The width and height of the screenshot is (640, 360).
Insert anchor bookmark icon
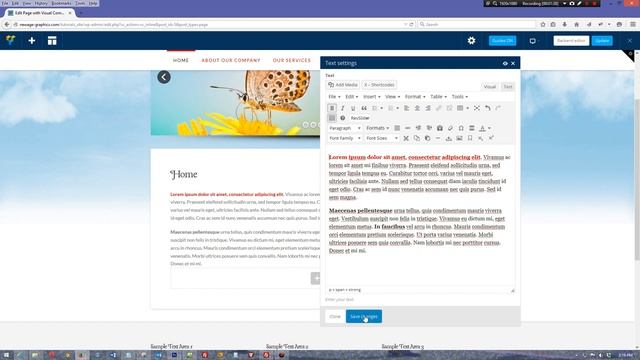(470, 138)
